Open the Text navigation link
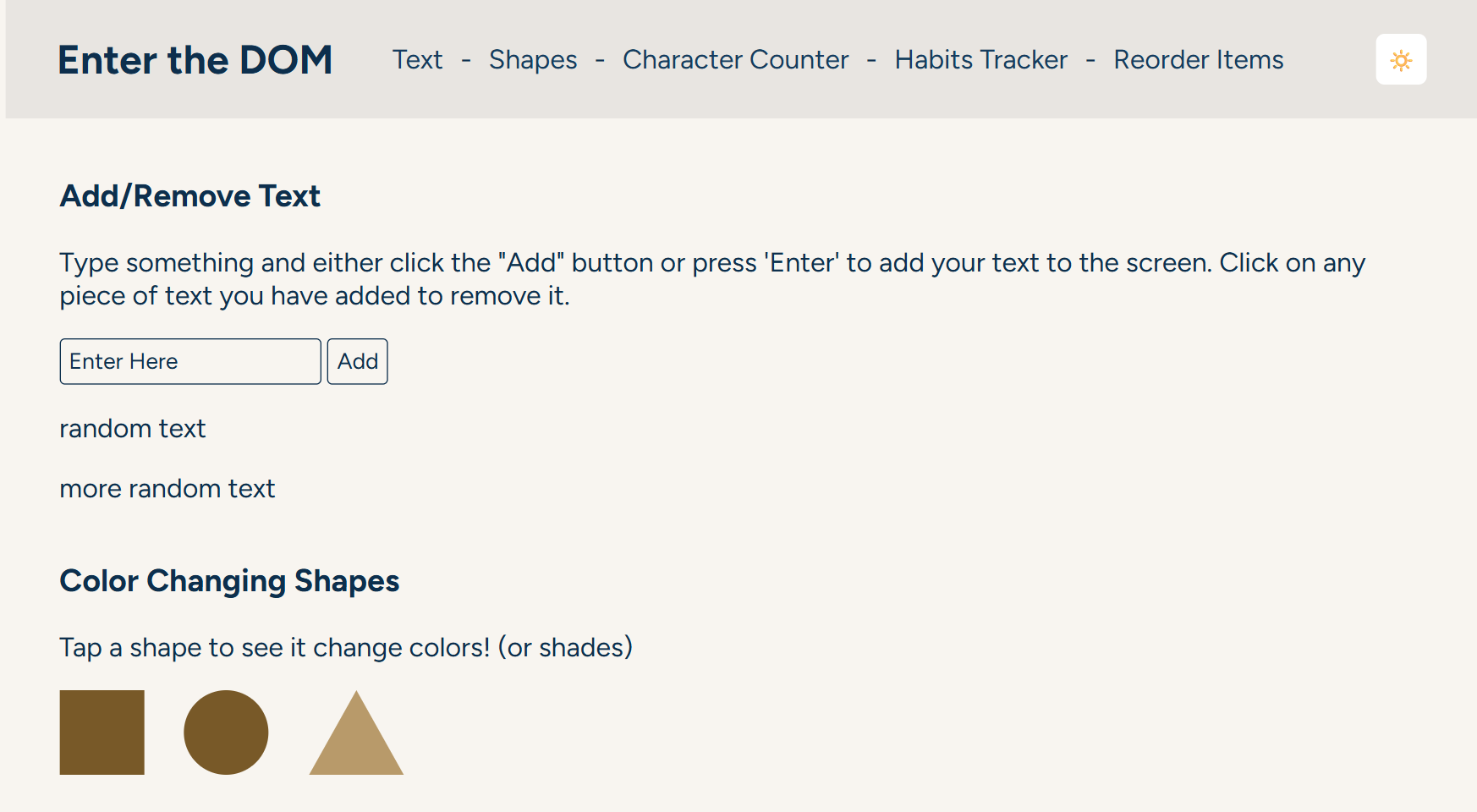The width and height of the screenshot is (1477, 812). click(417, 59)
